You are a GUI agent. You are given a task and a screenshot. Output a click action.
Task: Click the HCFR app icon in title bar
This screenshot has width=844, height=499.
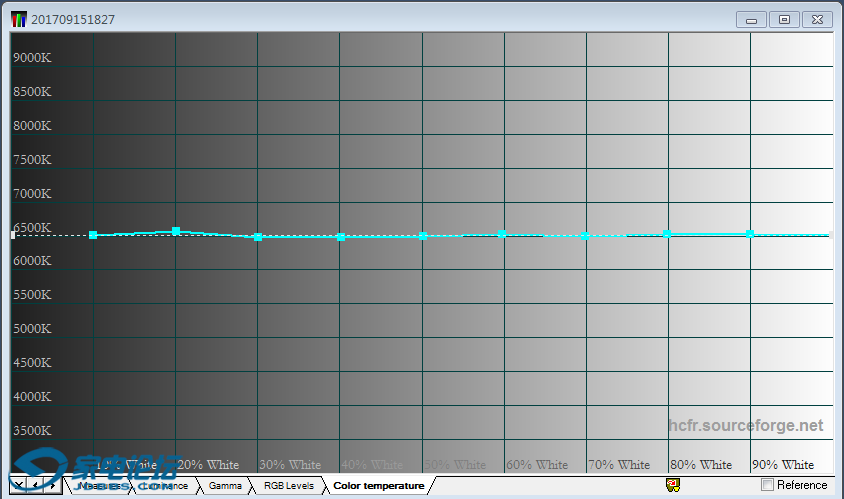pyautogui.click(x=19, y=19)
